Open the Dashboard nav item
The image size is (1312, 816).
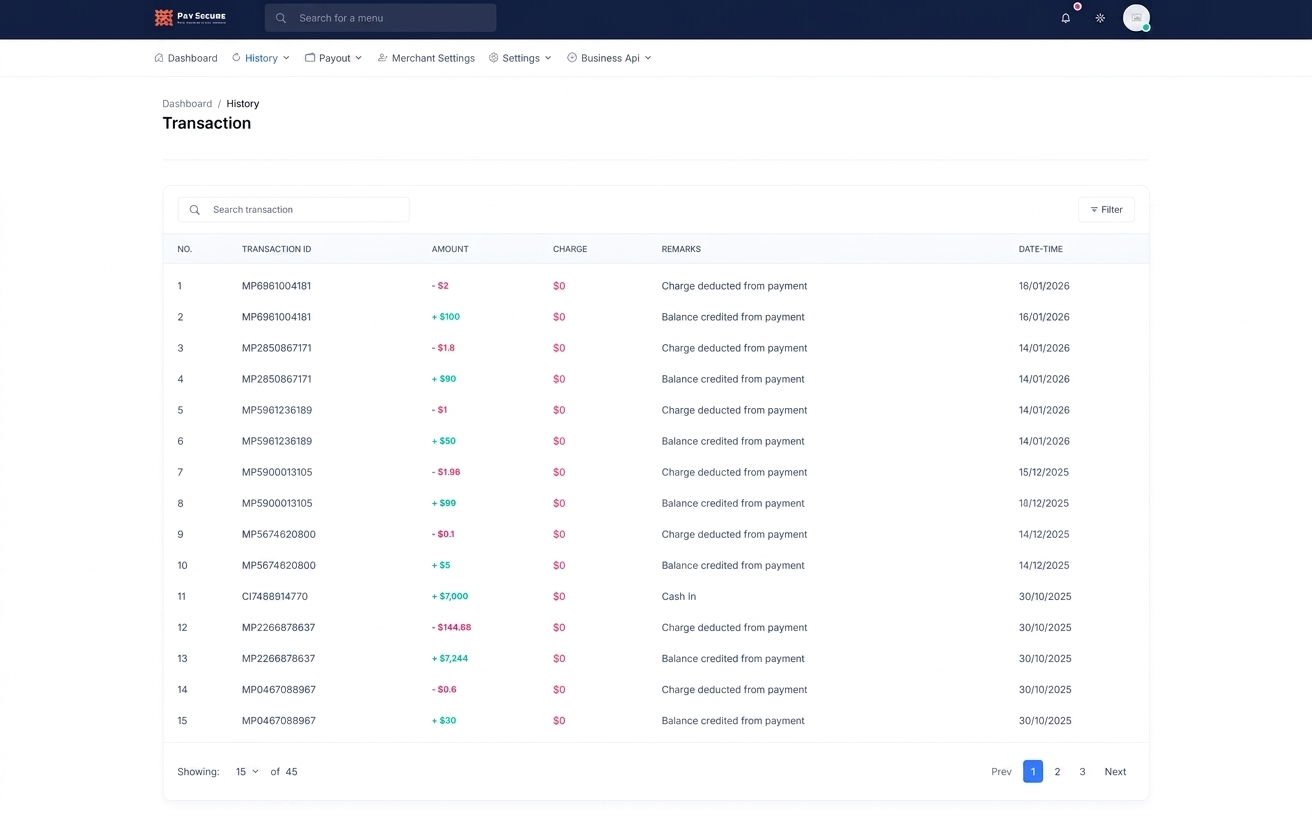(186, 58)
